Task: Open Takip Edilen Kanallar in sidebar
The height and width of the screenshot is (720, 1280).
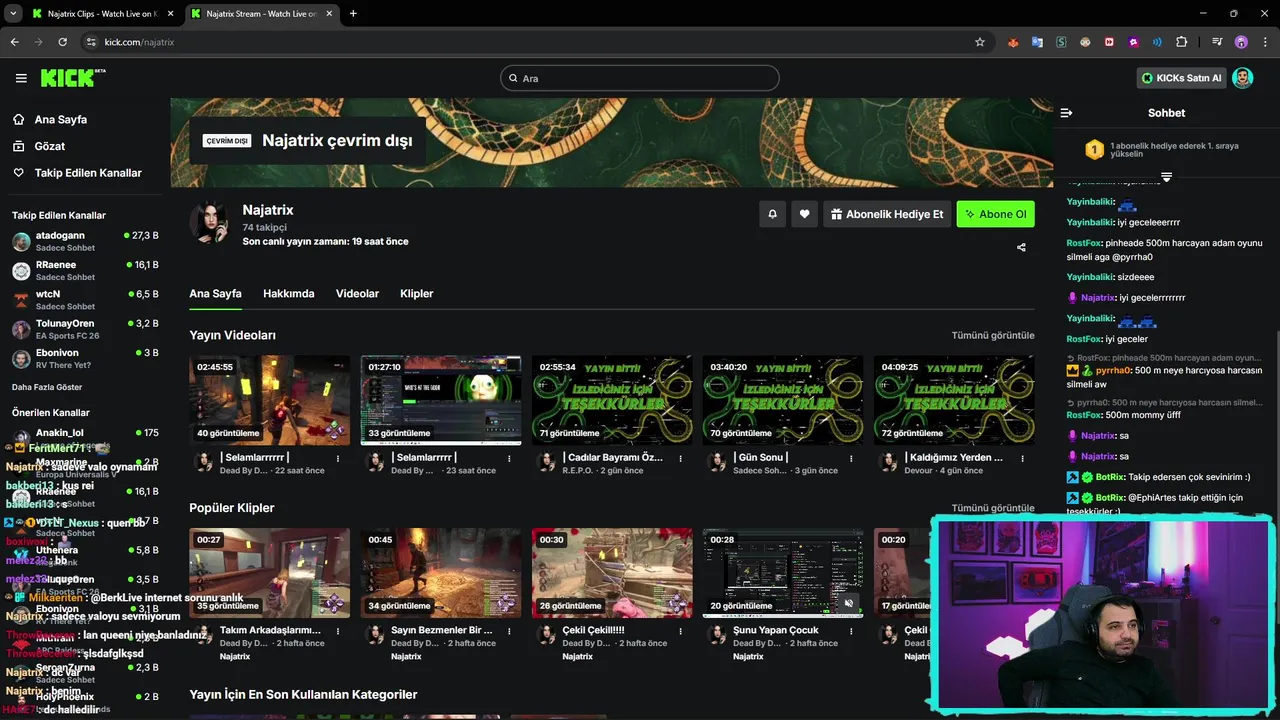Action: tap(77, 173)
